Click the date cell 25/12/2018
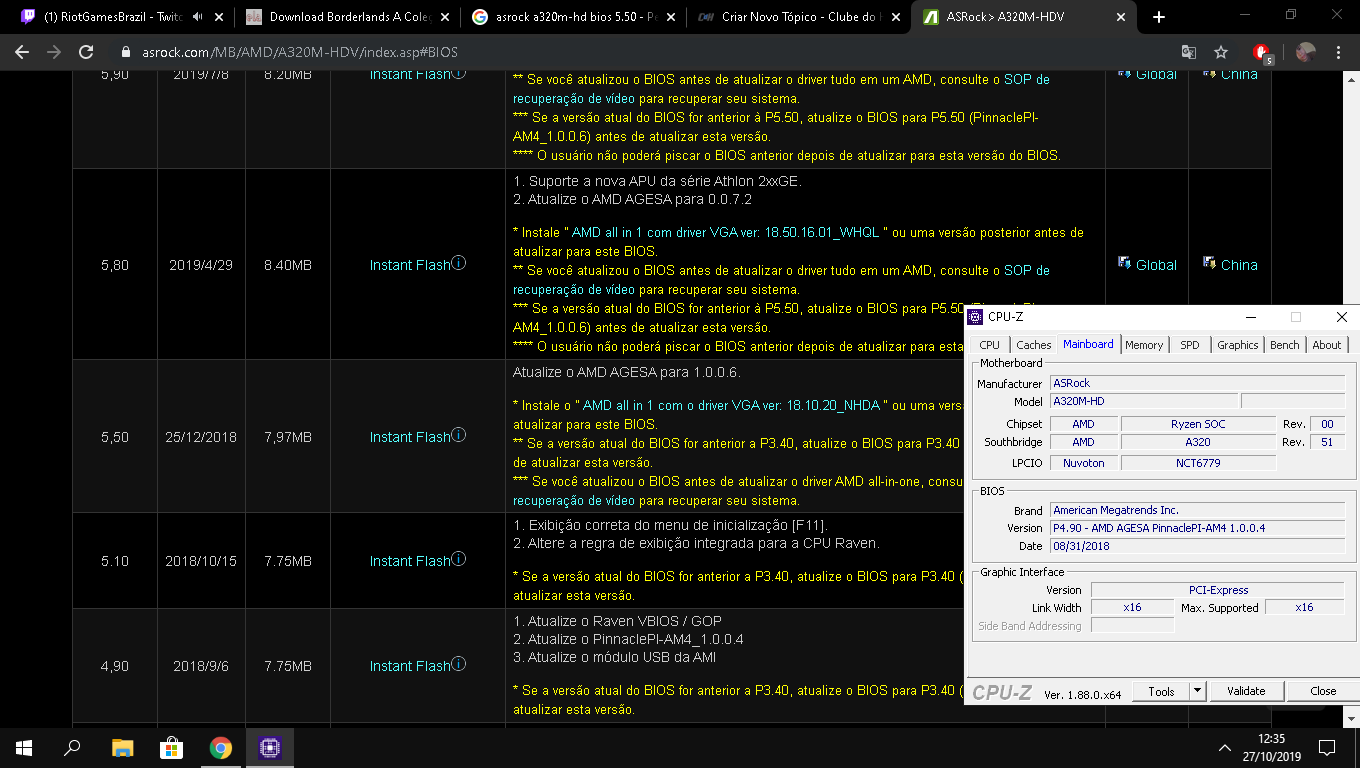This screenshot has height=768, width=1360. [201, 437]
